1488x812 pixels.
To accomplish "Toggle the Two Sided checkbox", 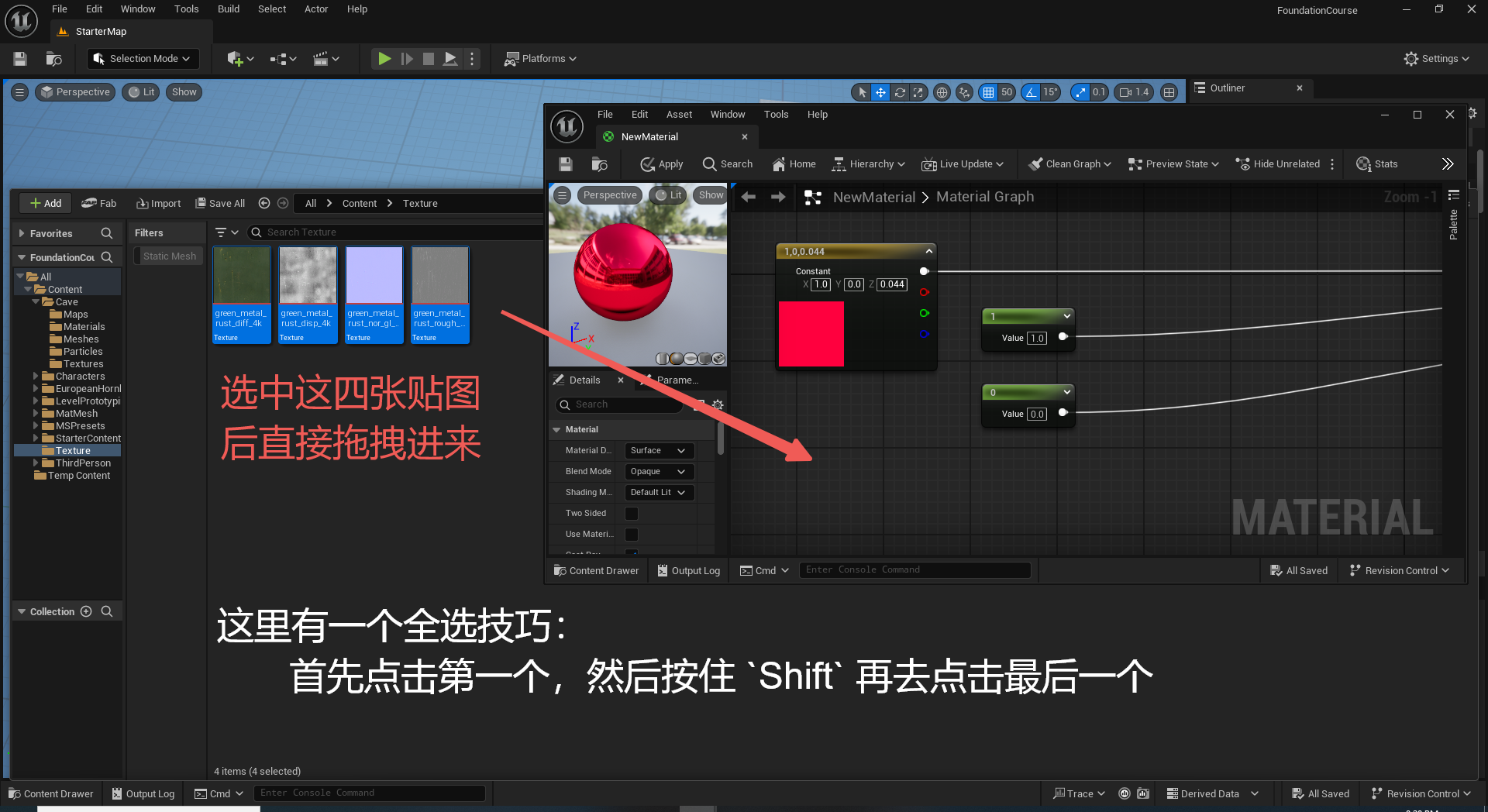I will 632,514.
